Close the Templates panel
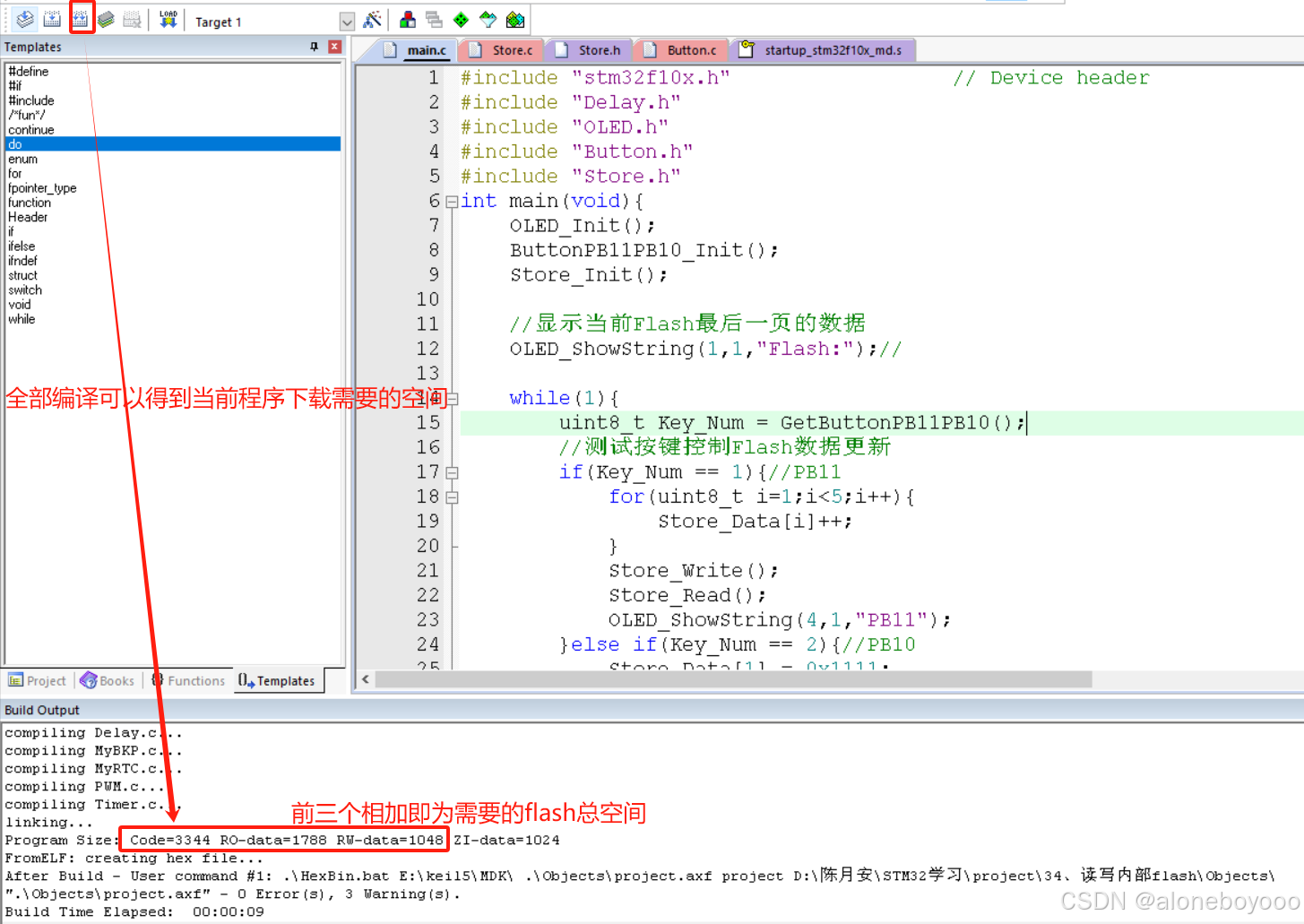1304x924 pixels. pyautogui.click(x=334, y=47)
